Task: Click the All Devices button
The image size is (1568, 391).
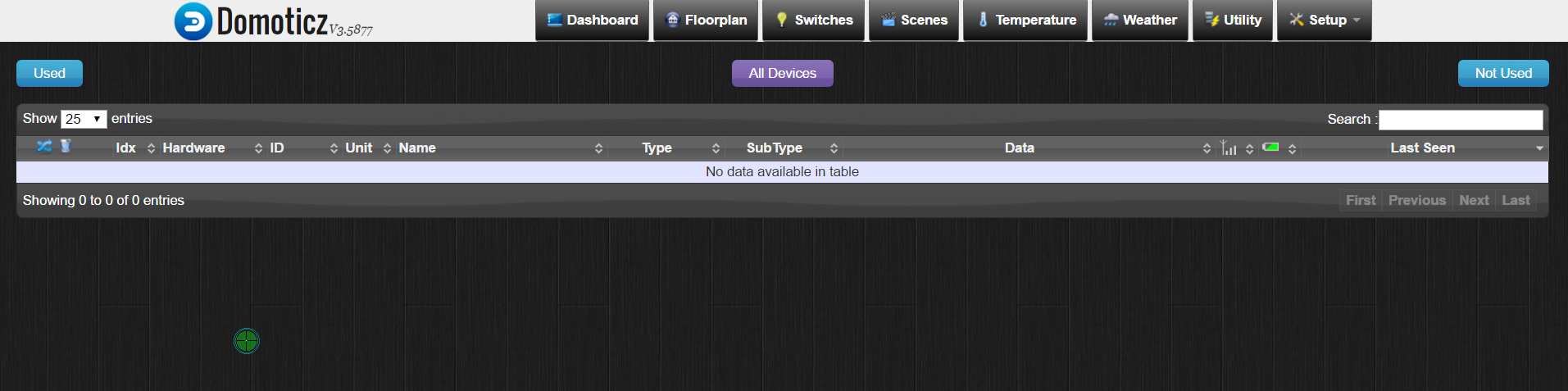Action: pyautogui.click(x=782, y=73)
